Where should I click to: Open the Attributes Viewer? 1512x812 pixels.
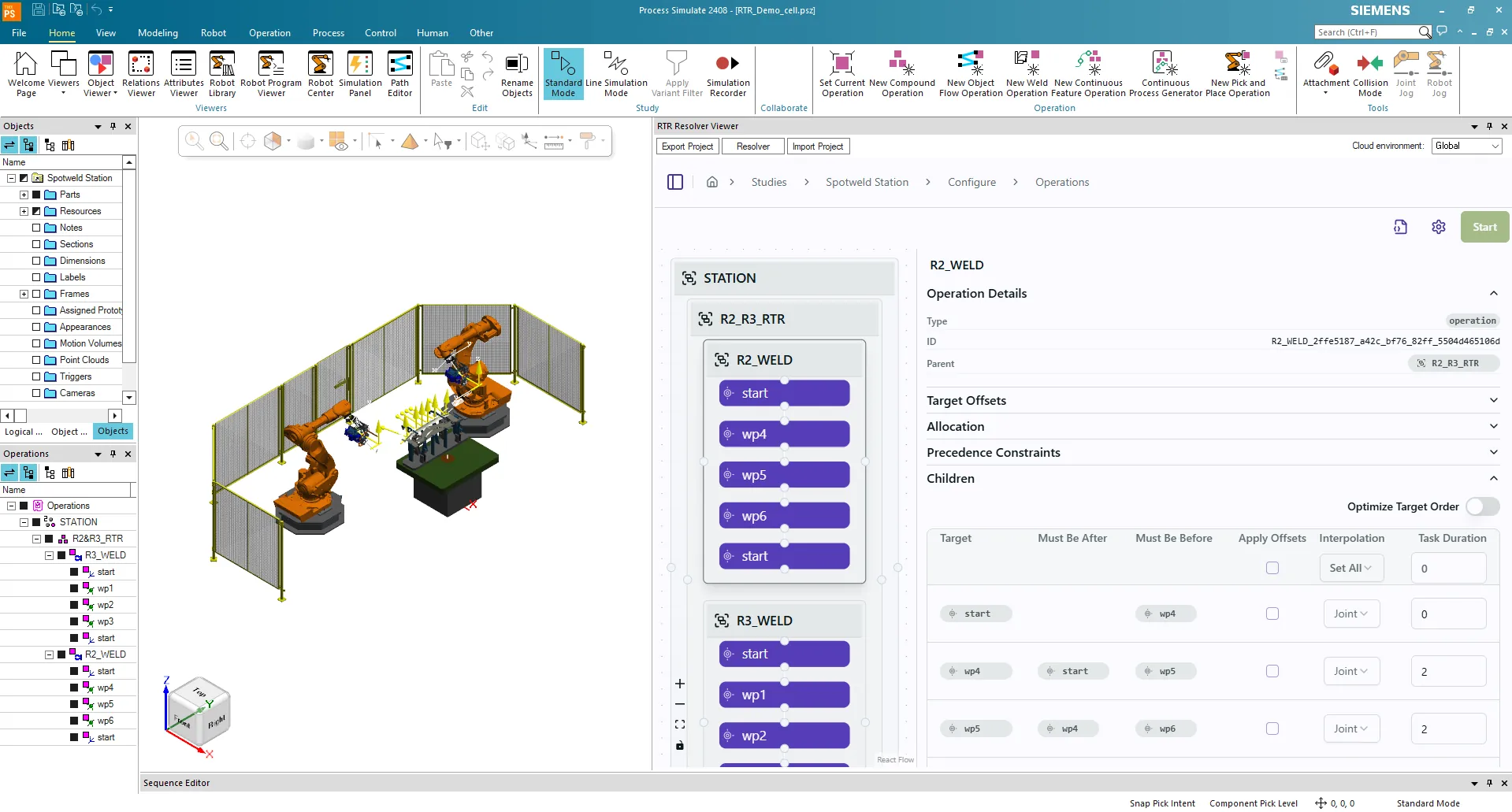tap(184, 74)
